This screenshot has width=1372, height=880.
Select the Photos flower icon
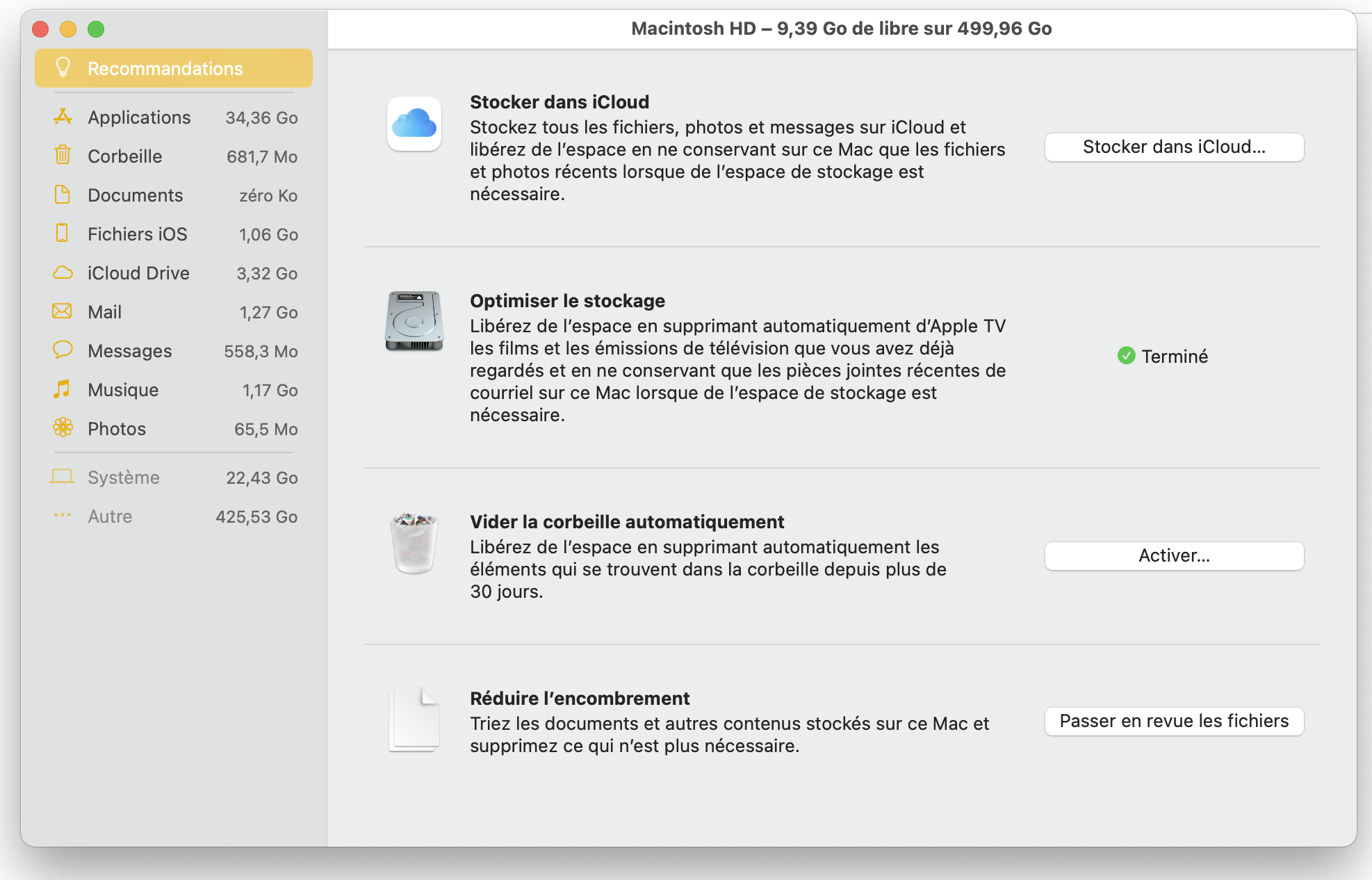(63, 428)
